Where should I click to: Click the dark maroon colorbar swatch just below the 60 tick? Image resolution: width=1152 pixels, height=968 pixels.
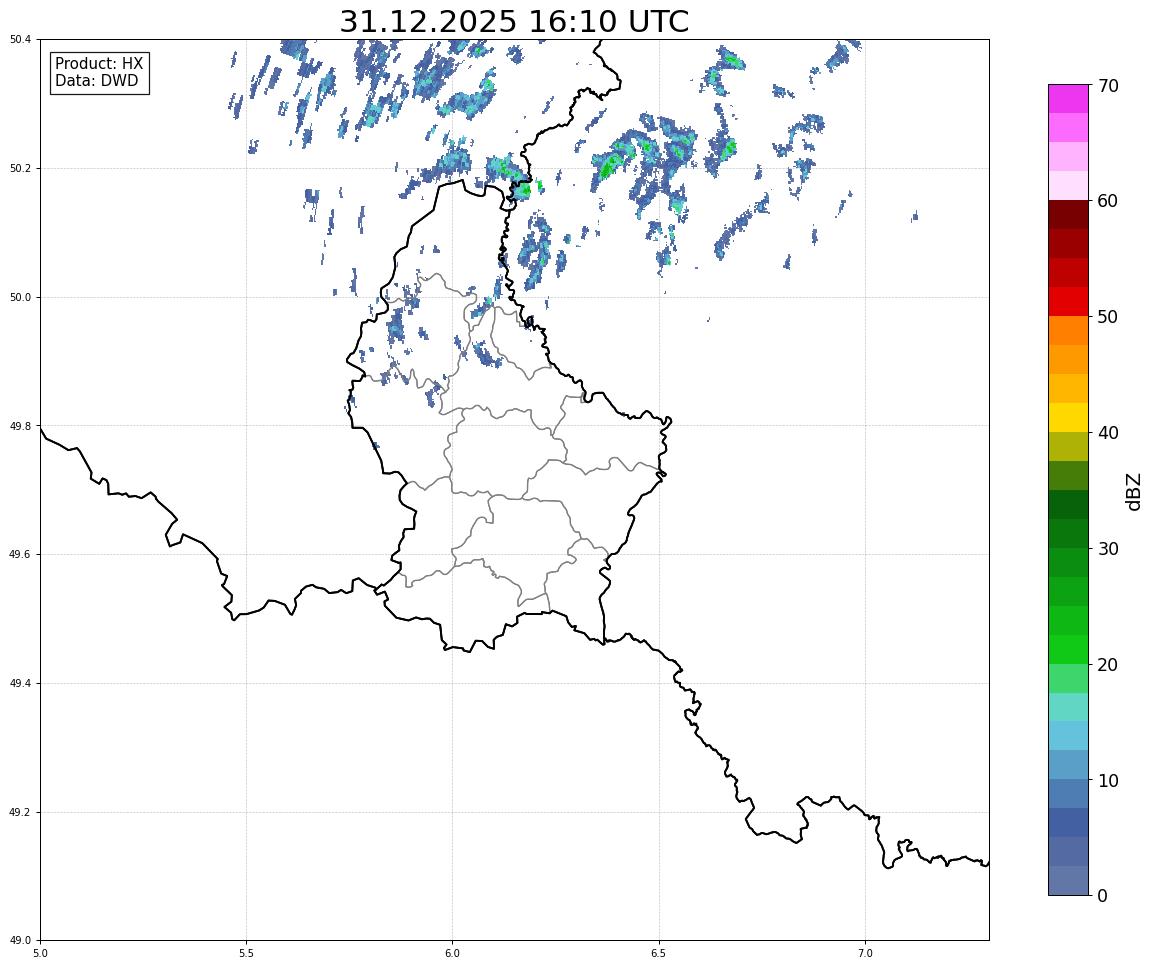(x=1068, y=214)
